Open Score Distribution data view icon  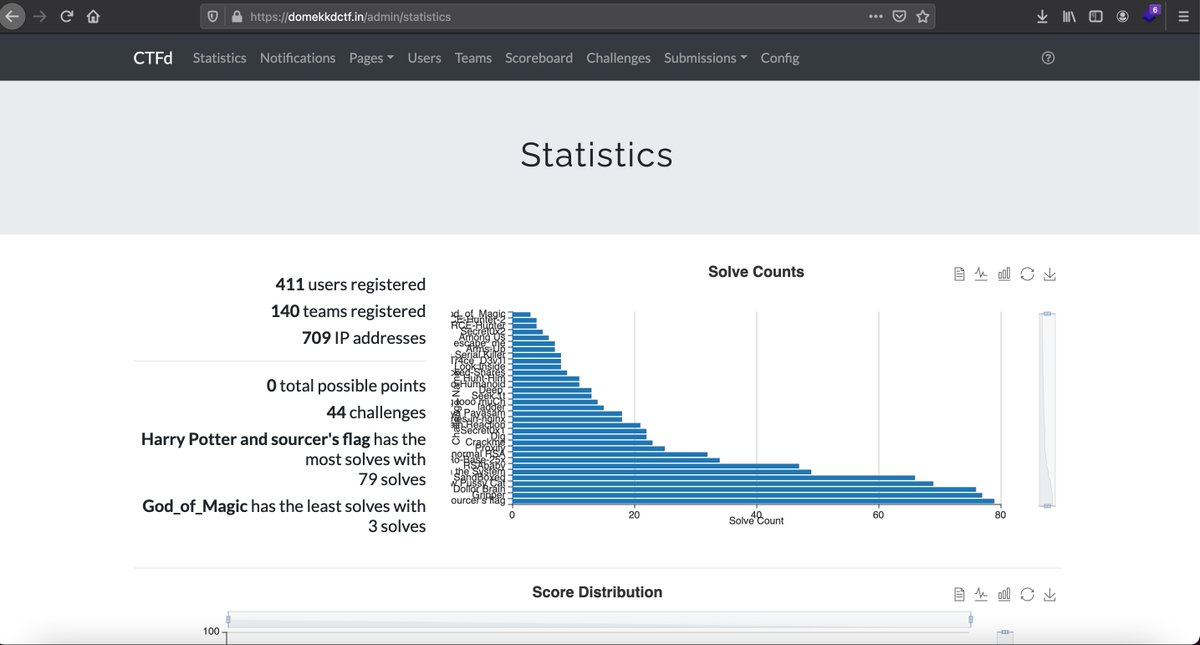[959, 594]
